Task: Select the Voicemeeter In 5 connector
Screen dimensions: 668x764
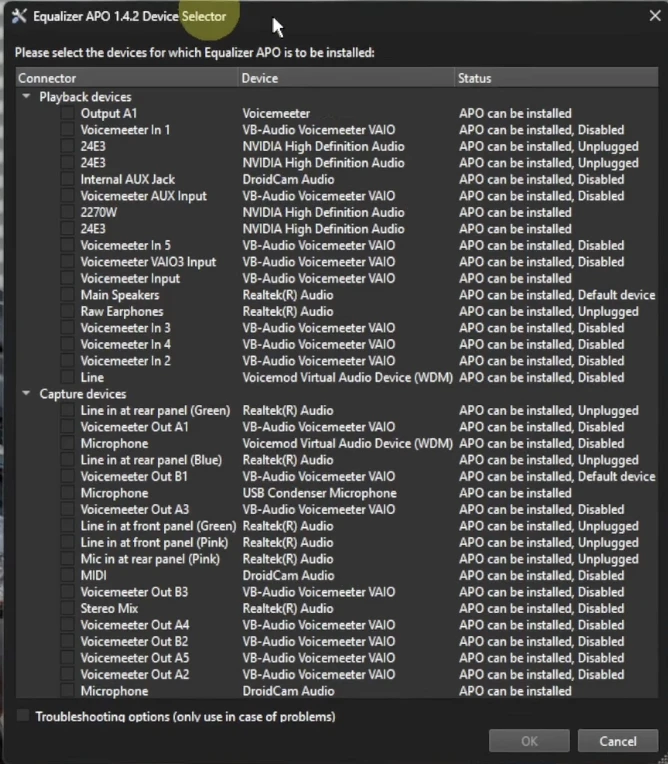Action: (x=125, y=245)
